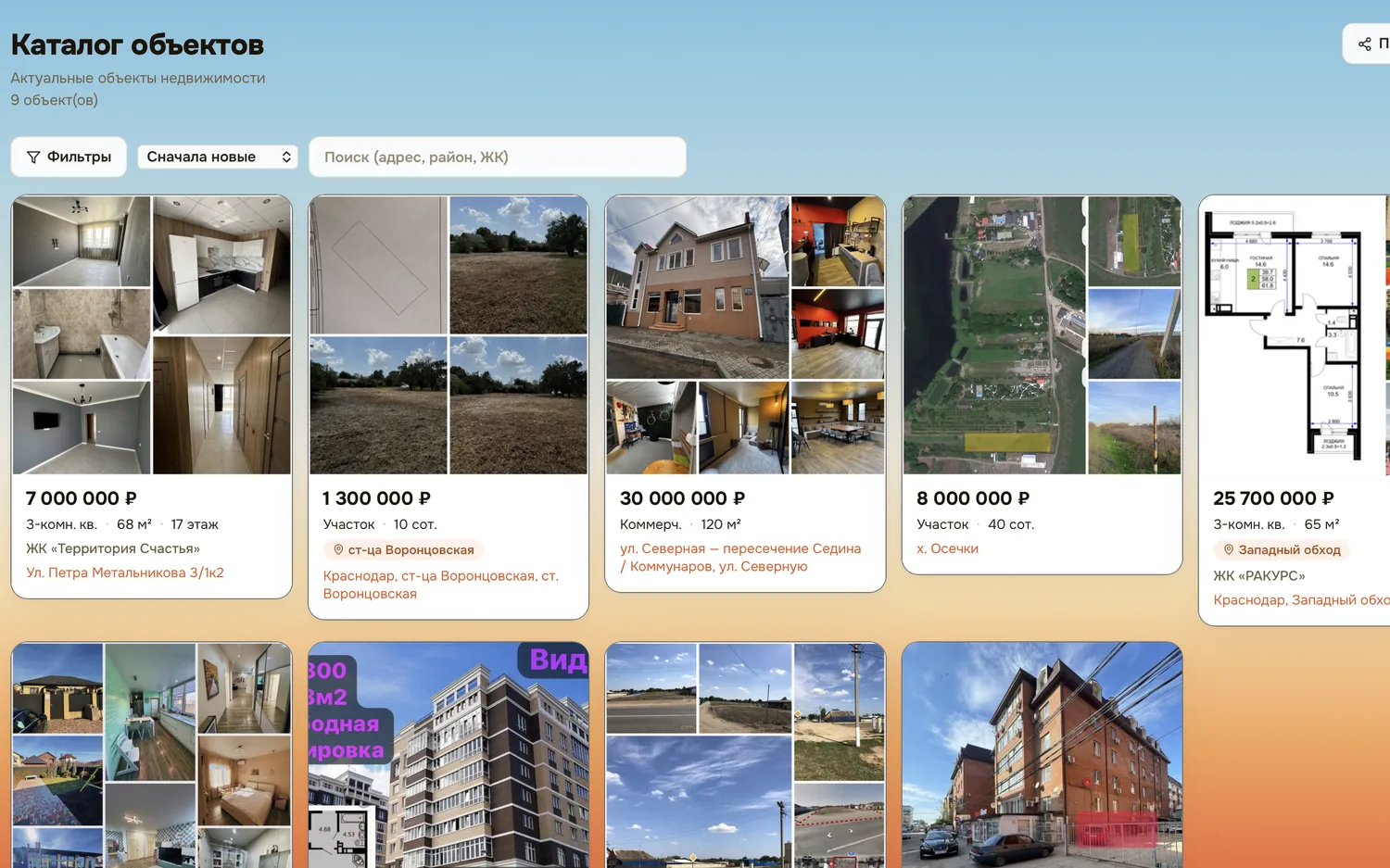The image size is (1390, 868).
Task: Click the Участок 40 сот. details line
Action: pyautogui.click(x=975, y=524)
